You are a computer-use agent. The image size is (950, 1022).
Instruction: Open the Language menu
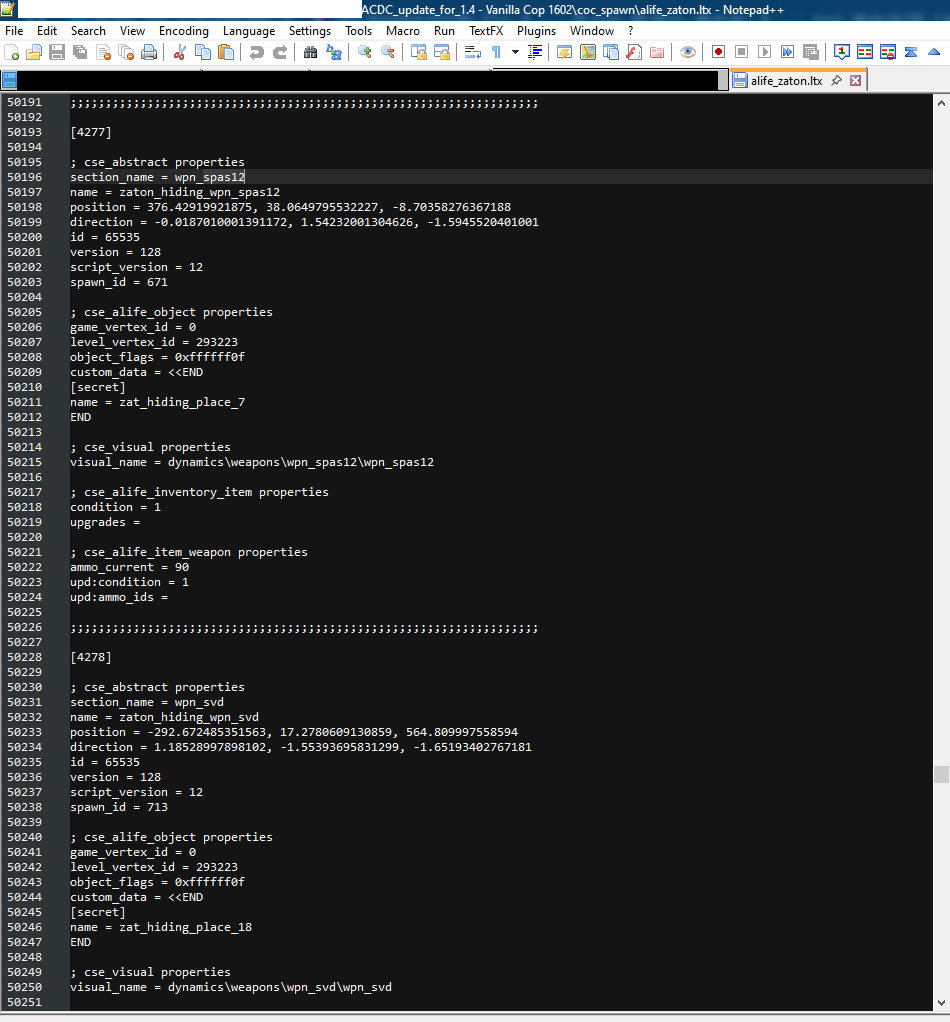[249, 31]
